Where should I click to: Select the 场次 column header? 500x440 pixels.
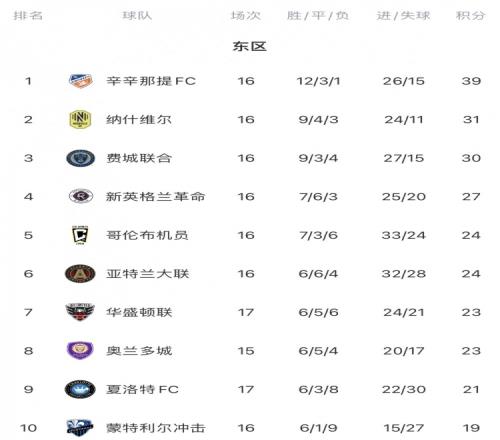[246, 15]
